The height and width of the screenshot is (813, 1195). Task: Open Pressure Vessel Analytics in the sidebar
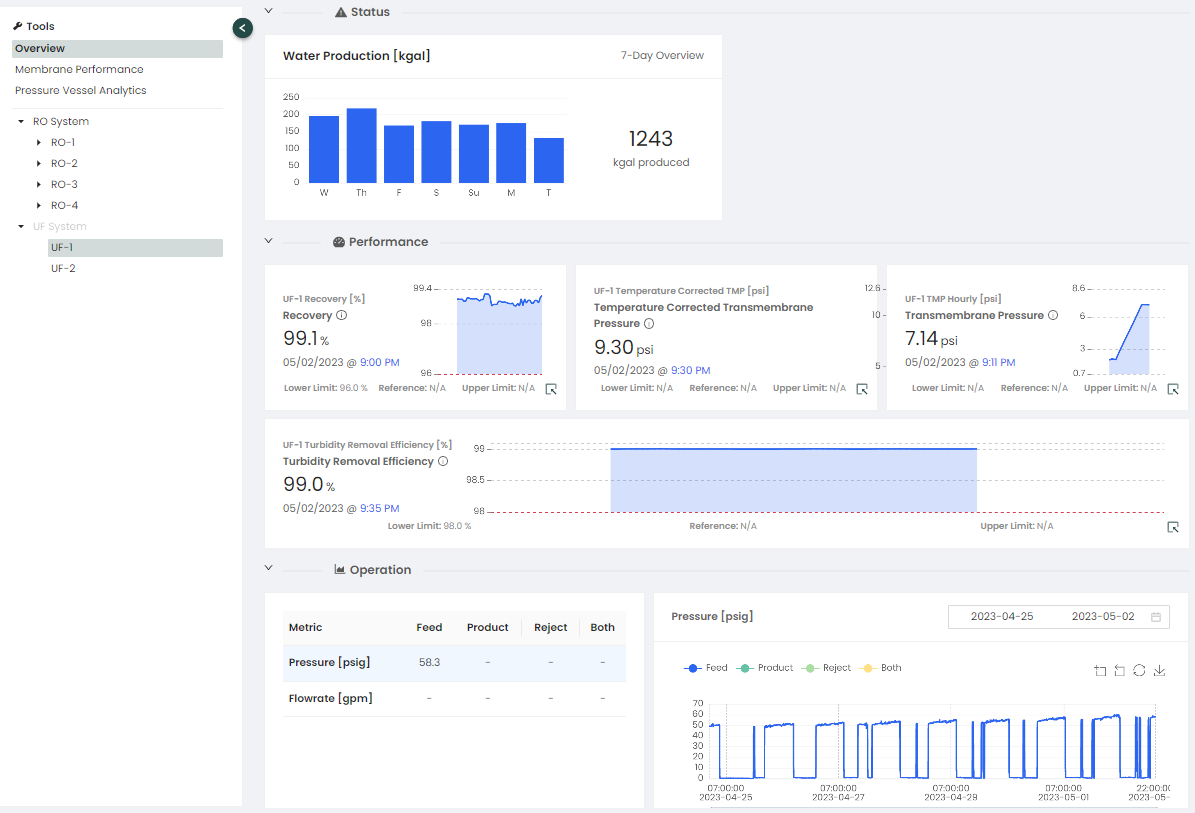(80, 90)
